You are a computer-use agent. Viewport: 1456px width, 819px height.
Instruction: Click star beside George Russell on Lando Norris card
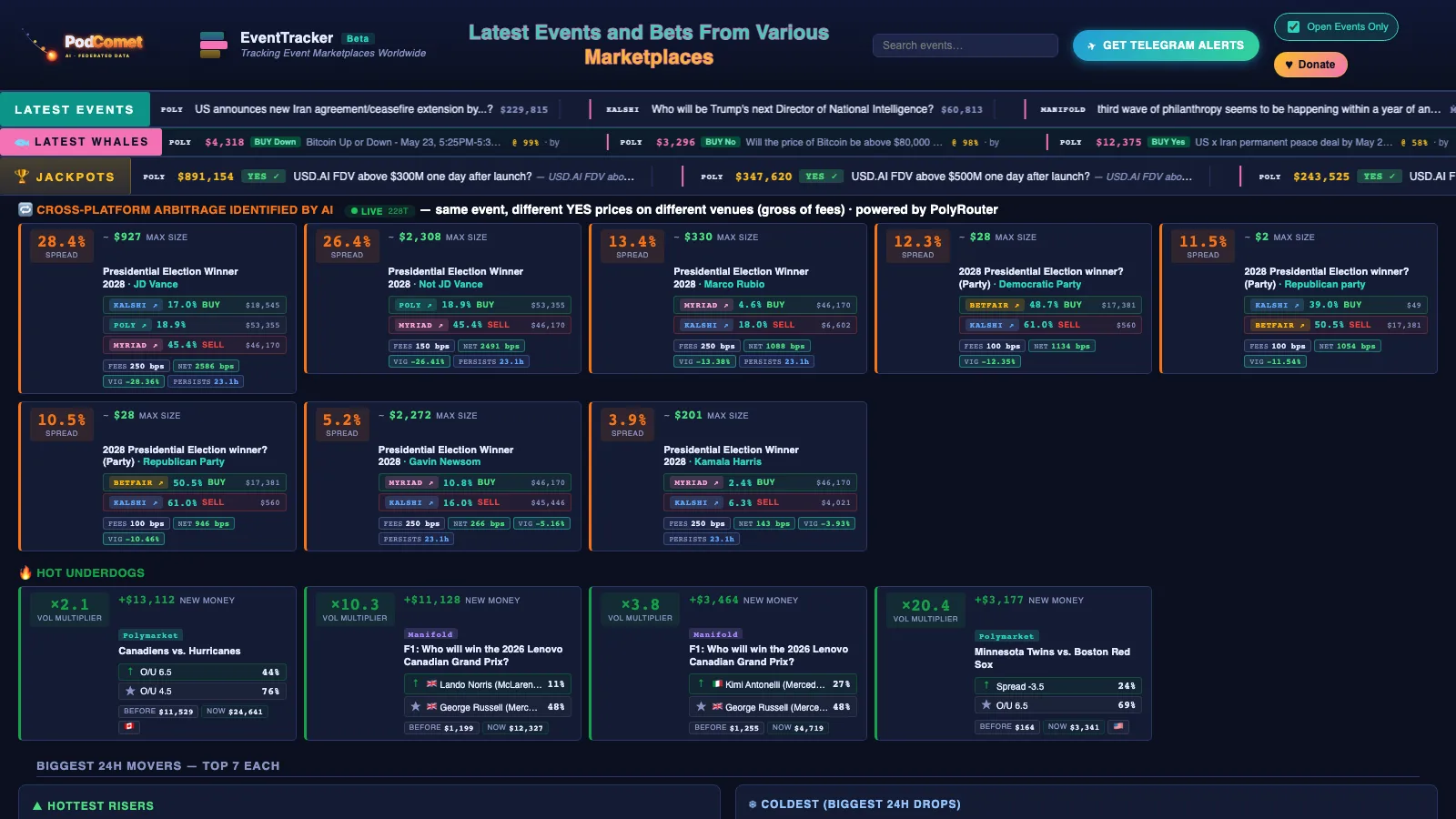click(416, 706)
